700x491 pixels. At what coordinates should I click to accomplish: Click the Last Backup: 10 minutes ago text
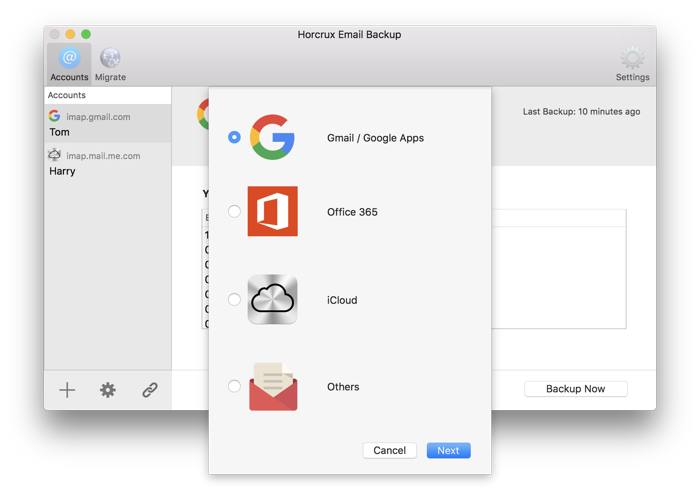[x=581, y=112]
